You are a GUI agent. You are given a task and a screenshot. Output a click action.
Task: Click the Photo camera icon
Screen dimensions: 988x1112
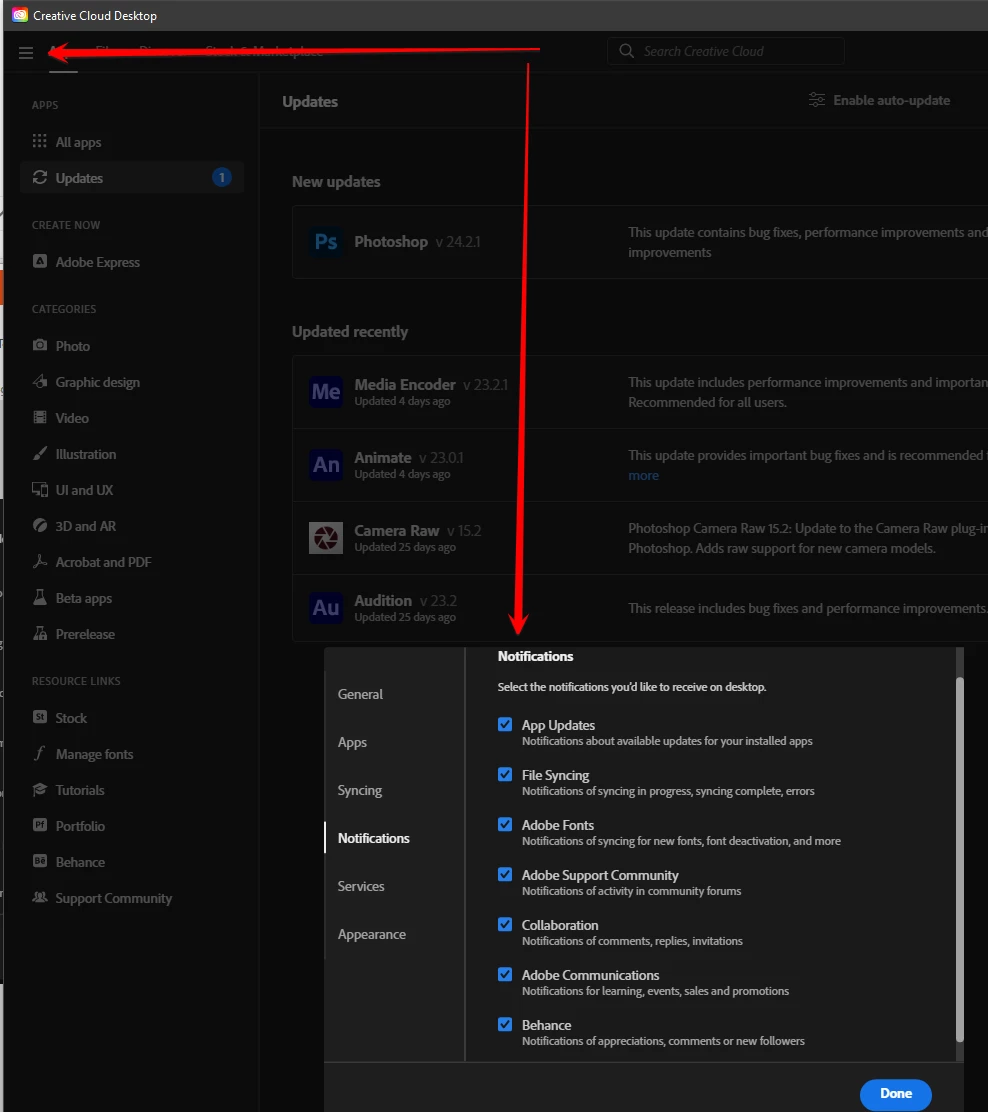pyautogui.click(x=40, y=345)
